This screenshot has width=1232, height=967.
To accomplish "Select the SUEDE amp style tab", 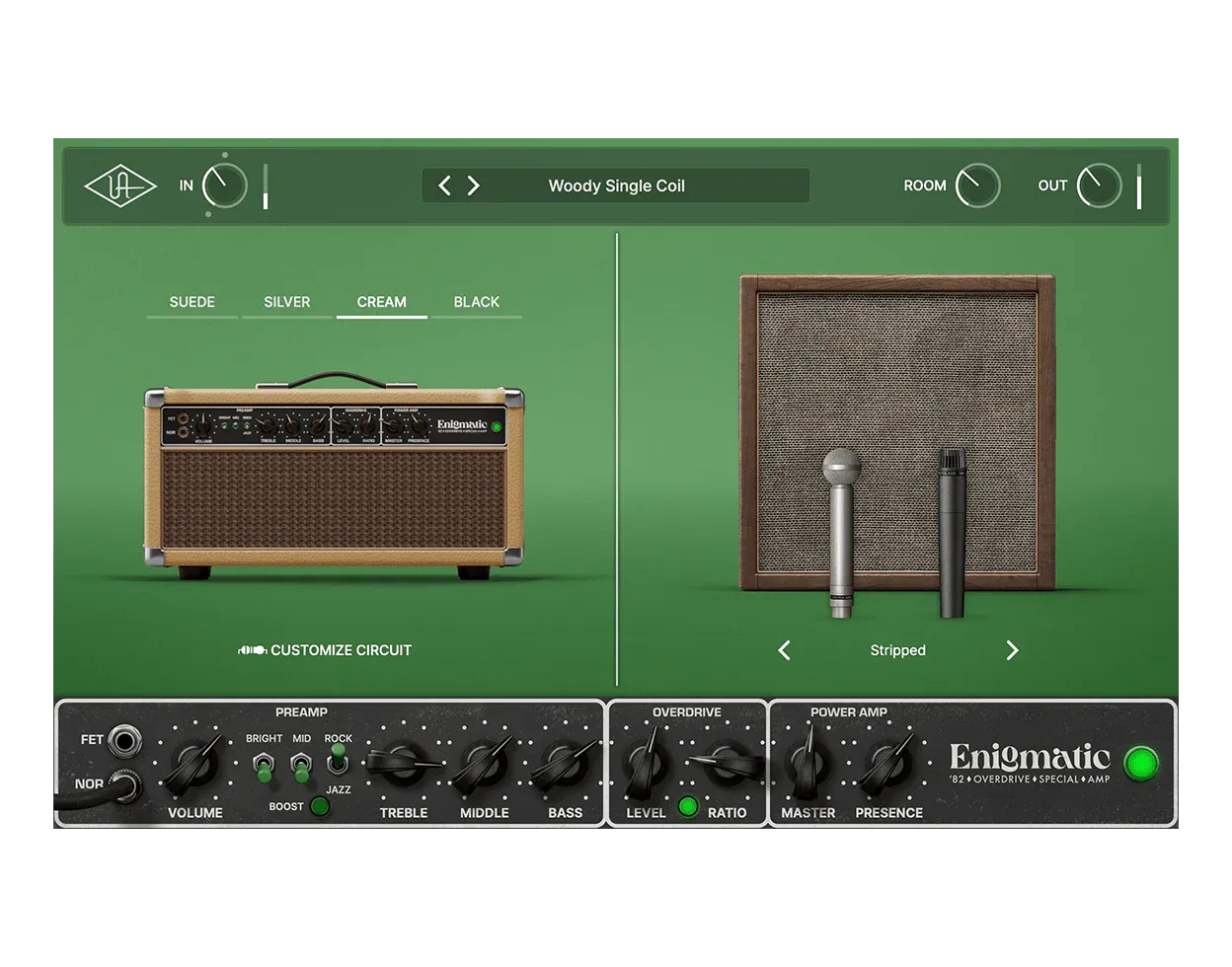I will coord(192,303).
